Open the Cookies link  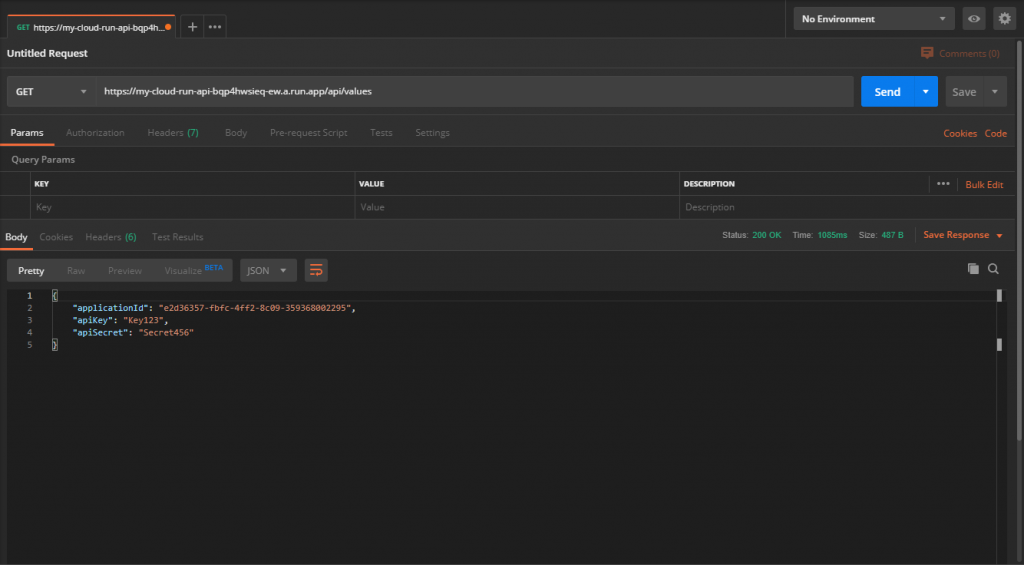pos(960,133)
